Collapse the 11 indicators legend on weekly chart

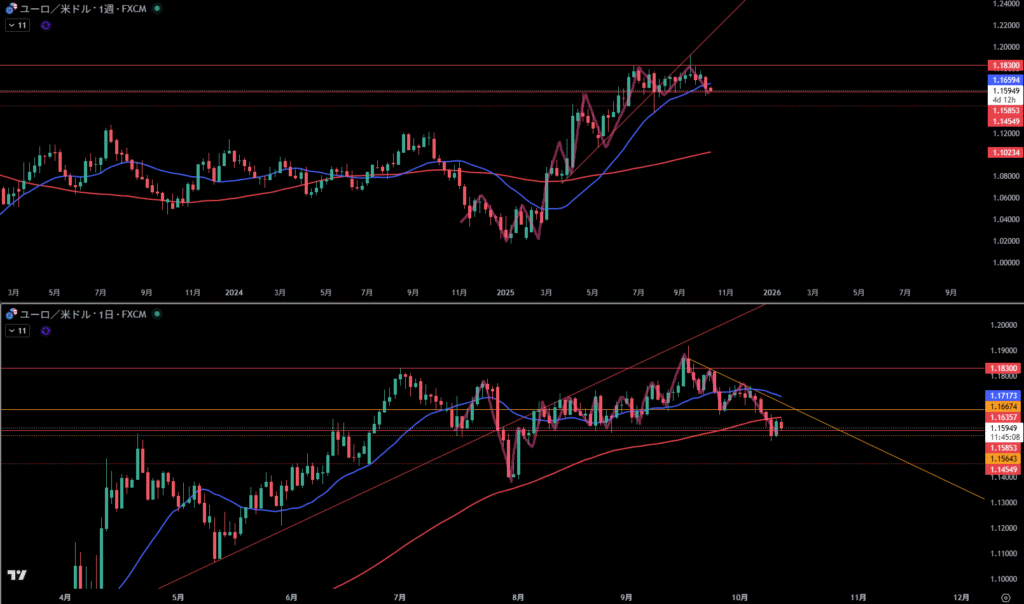17,25
